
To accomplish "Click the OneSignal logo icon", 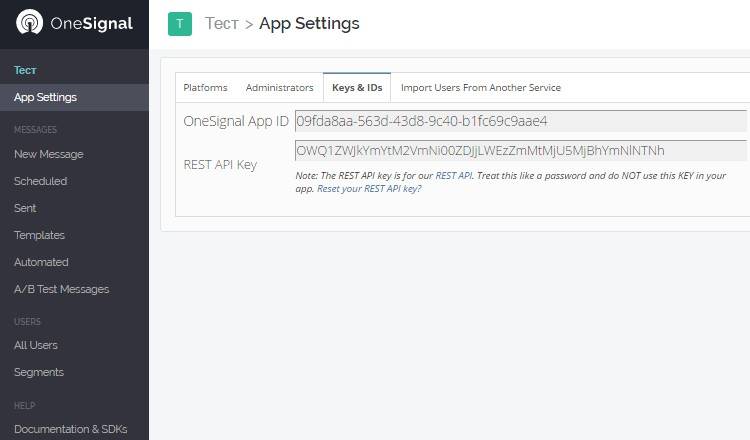I will pyautogui.click(x=29, y=23).
